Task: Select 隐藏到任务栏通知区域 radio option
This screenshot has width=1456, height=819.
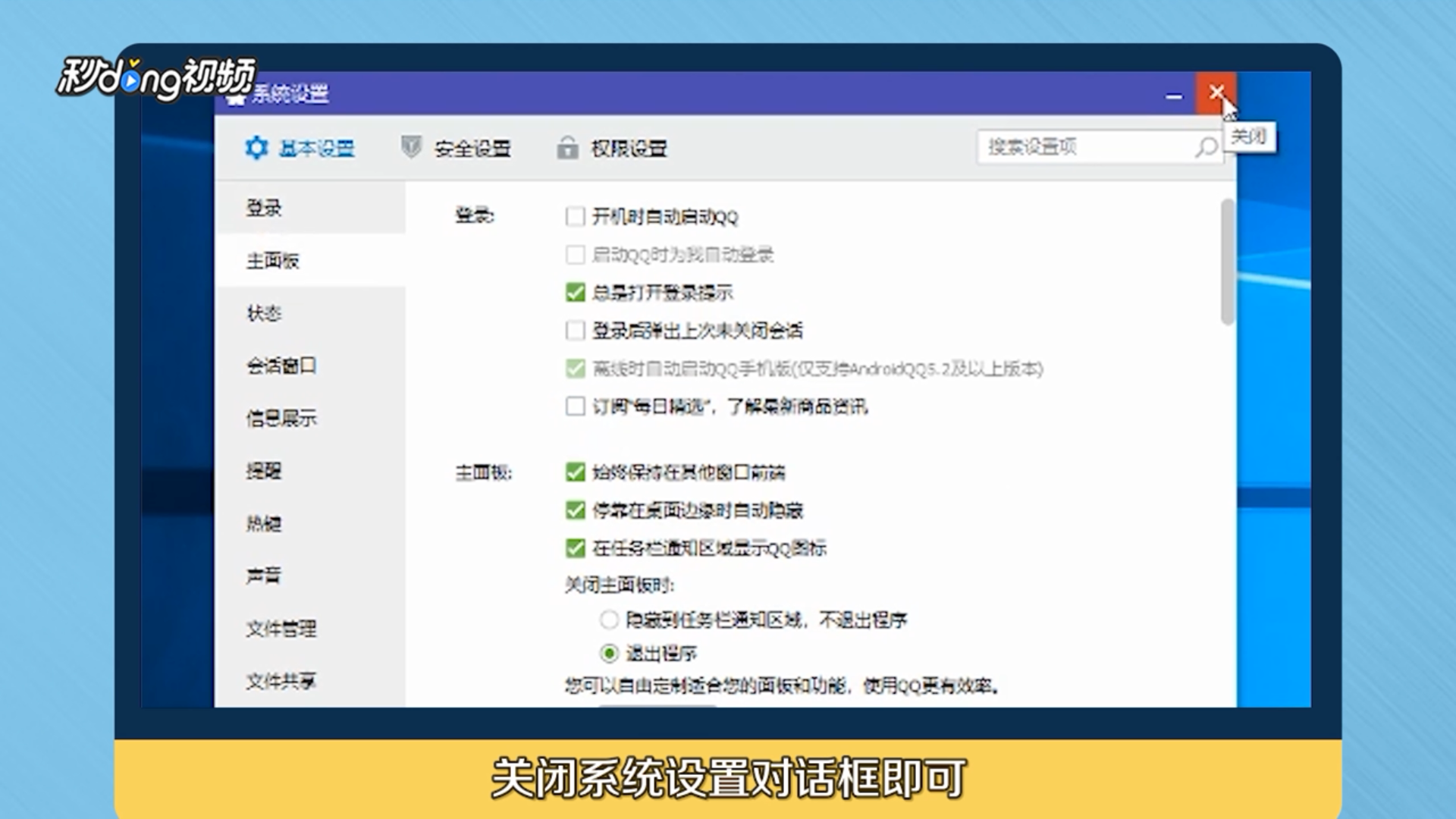Action: 608,620
